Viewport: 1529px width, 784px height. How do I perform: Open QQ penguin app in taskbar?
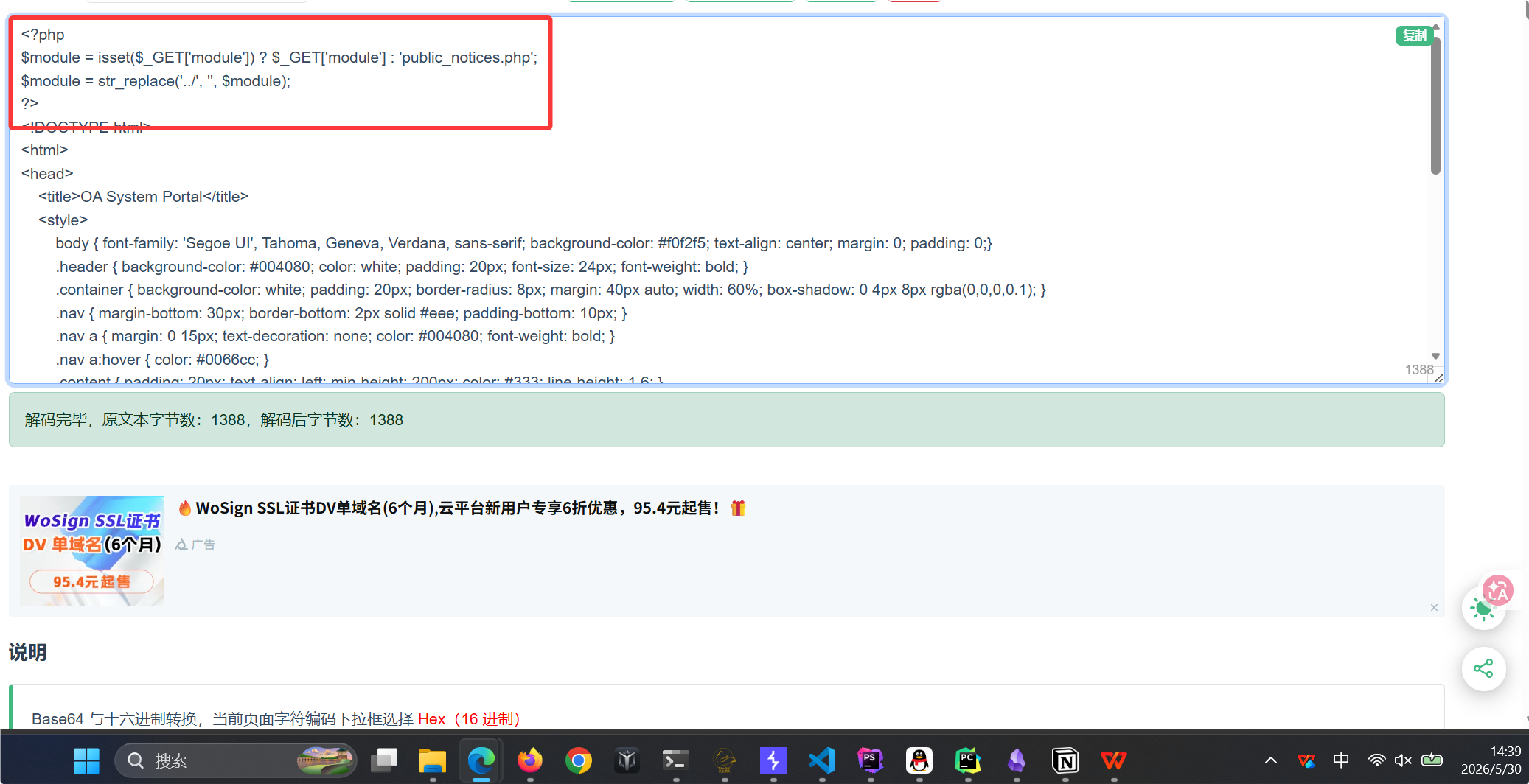(x=919, y=760)
